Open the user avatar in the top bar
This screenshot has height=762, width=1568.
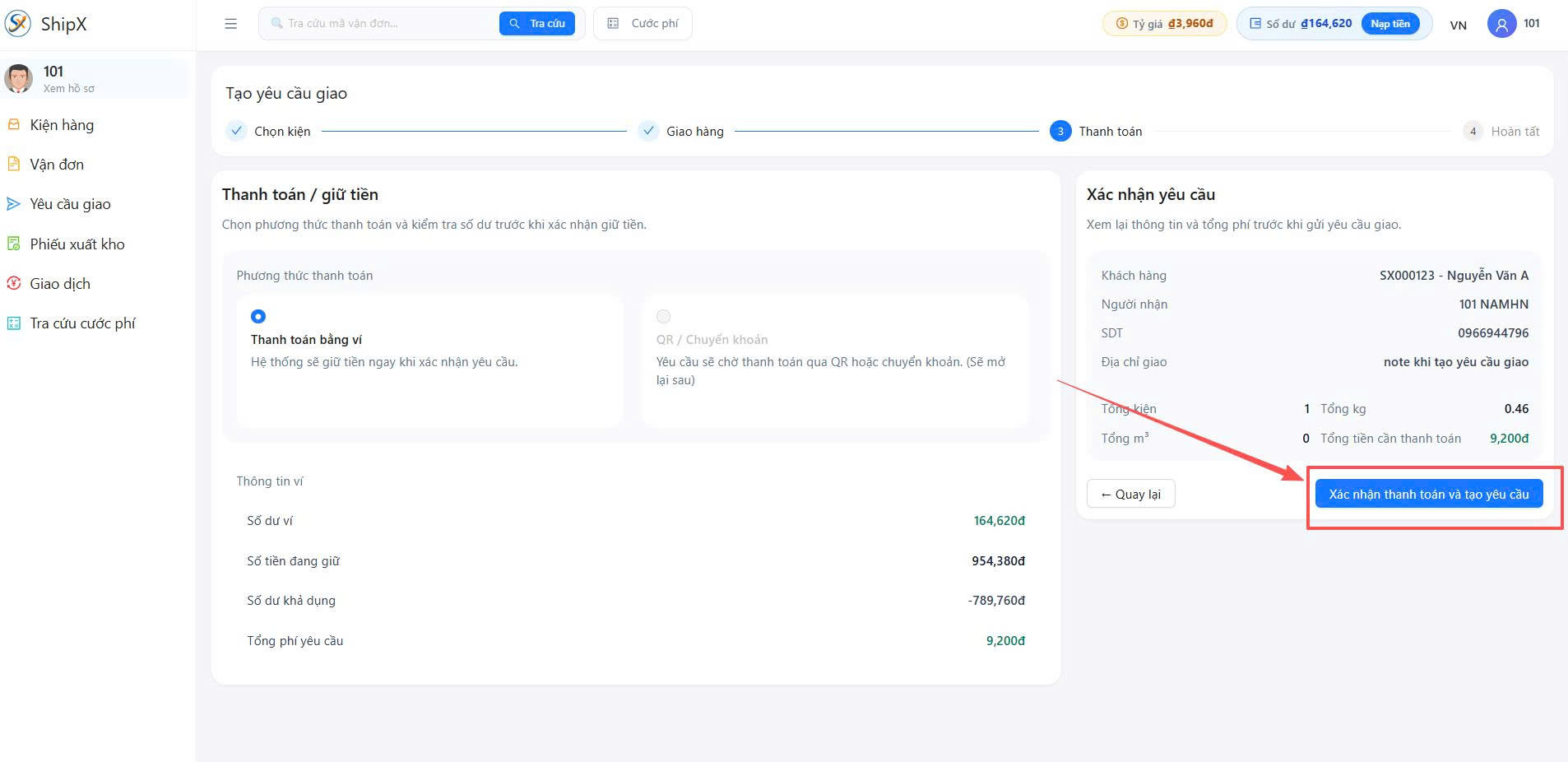pyautogui.click(x=1501, y=24)
